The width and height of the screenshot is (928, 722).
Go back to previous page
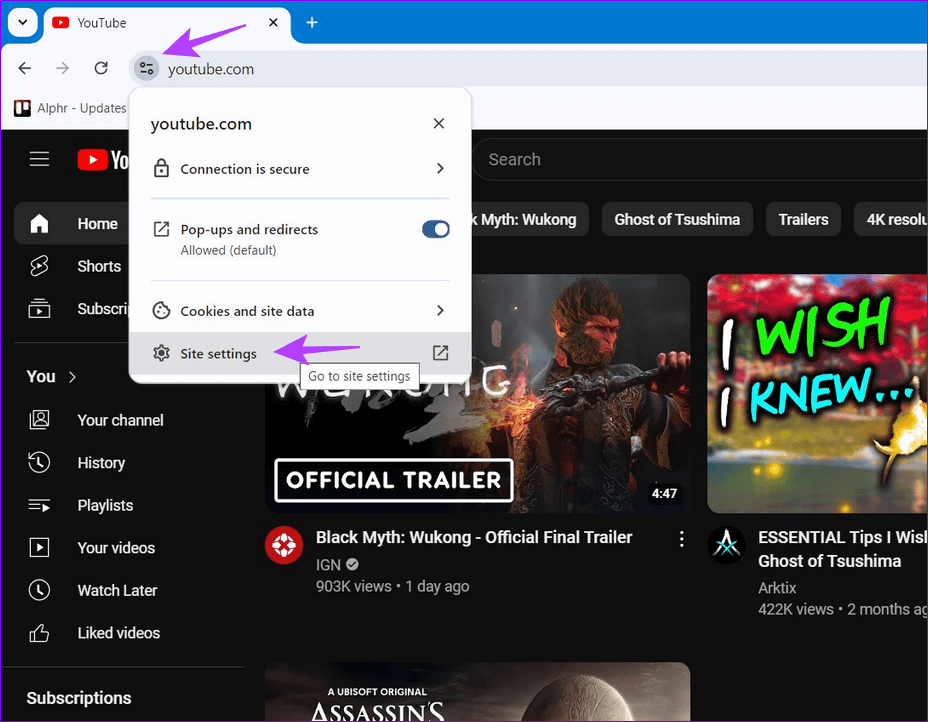[x=25, y=69]
